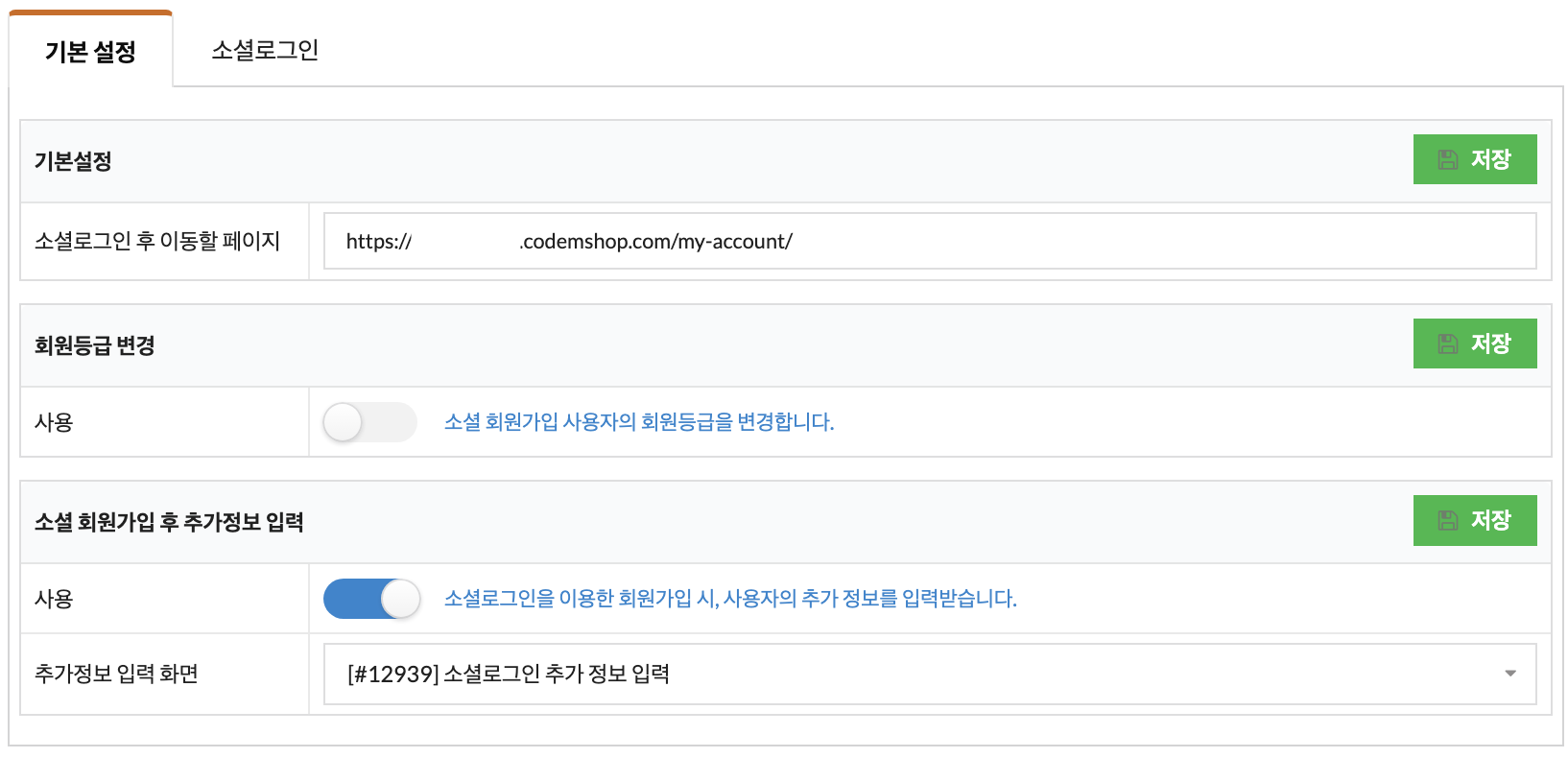This screenshot has width=1568, height=758.
Task: Click the floppy disk icon in 추가정보 입력 save button
Action: 1448,521
